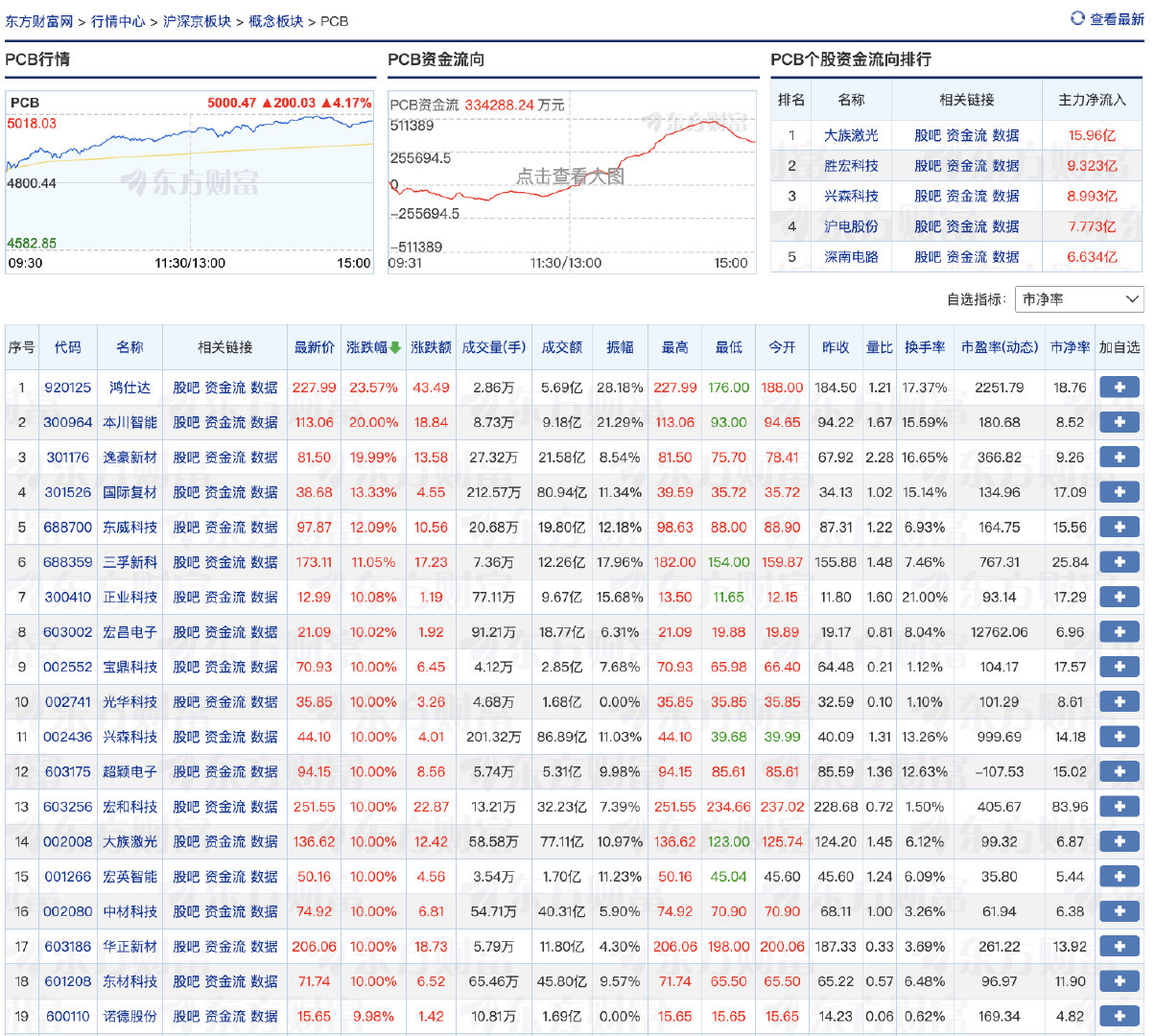Open 股吧 link in 鸿仕达 table row
Image resolution: width=1155 pixels, height=1036 pixels.
pos(186,388)
